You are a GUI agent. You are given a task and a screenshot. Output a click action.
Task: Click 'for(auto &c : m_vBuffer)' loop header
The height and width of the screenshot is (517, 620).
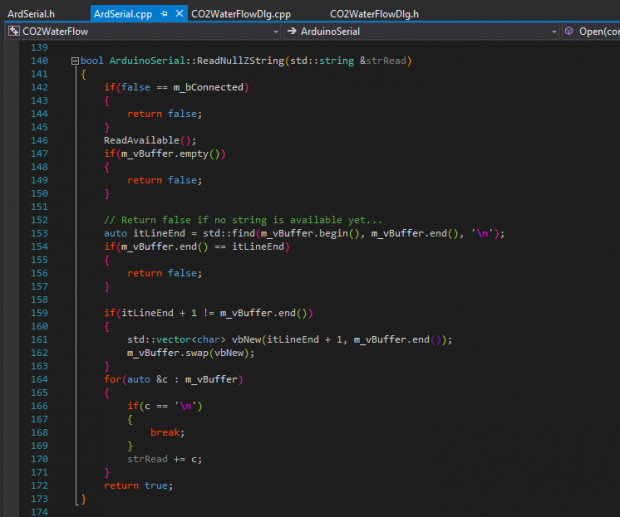(x=174, y=379)
